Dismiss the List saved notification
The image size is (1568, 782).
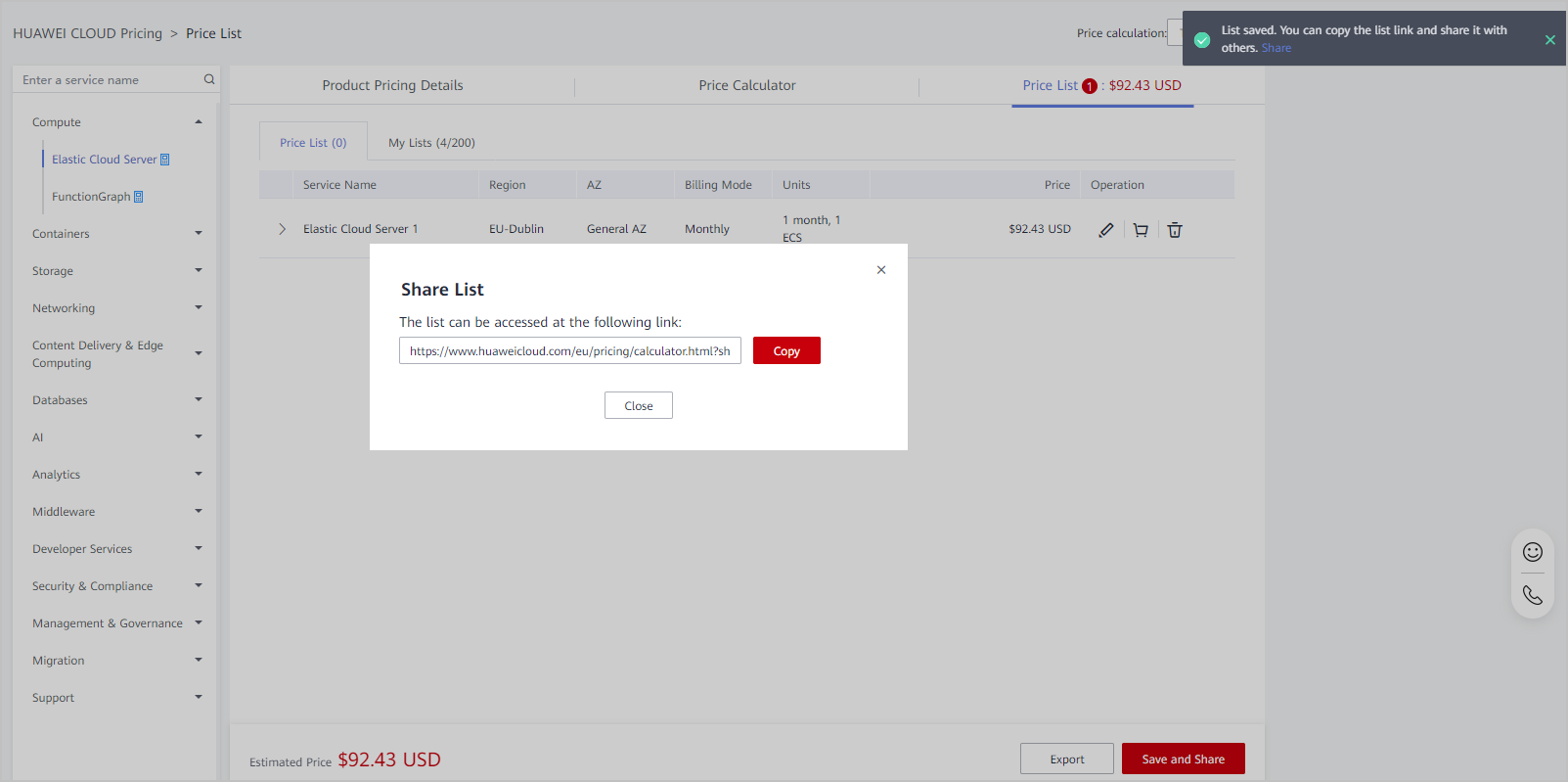pos(1550,40)
